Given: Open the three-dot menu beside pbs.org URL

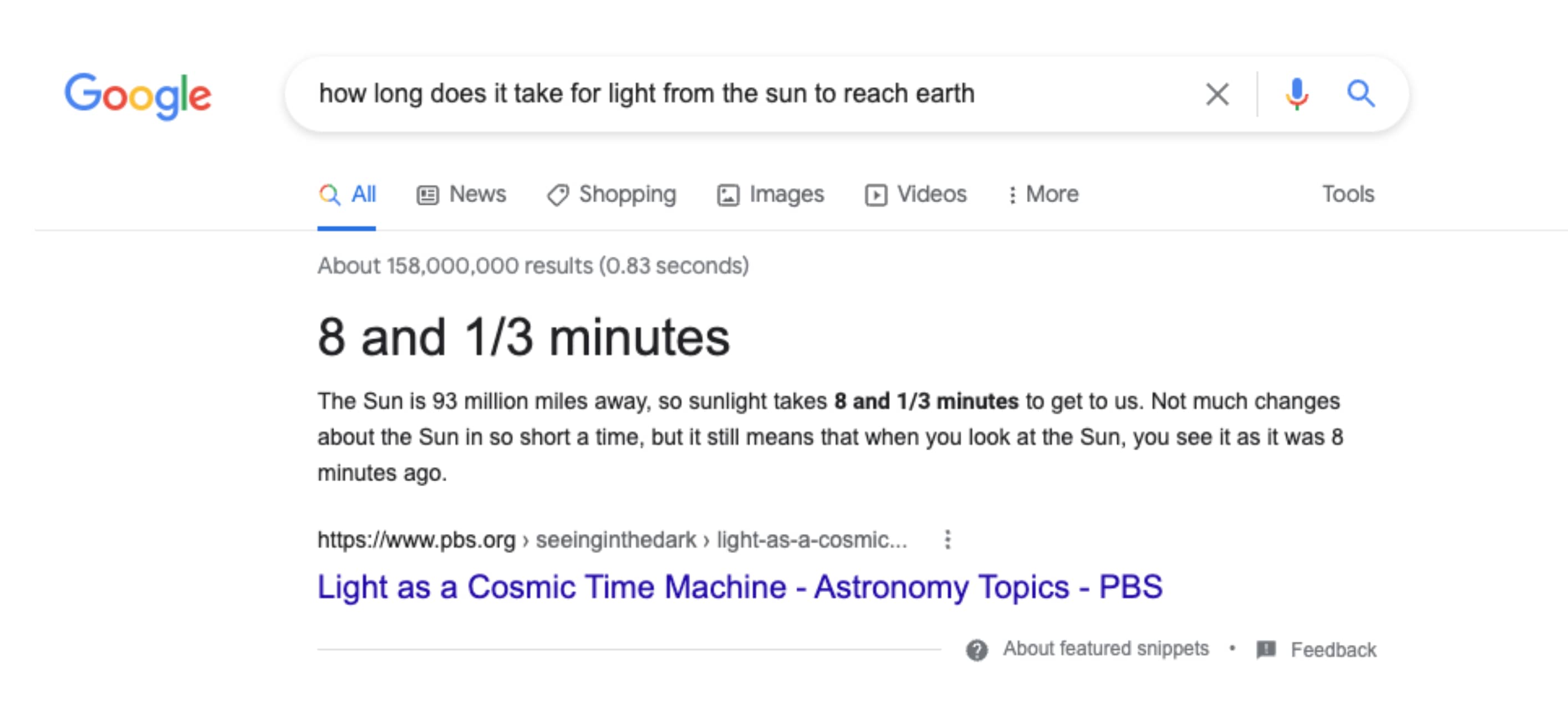Looking at the screenshot, I should pos(947,539).
